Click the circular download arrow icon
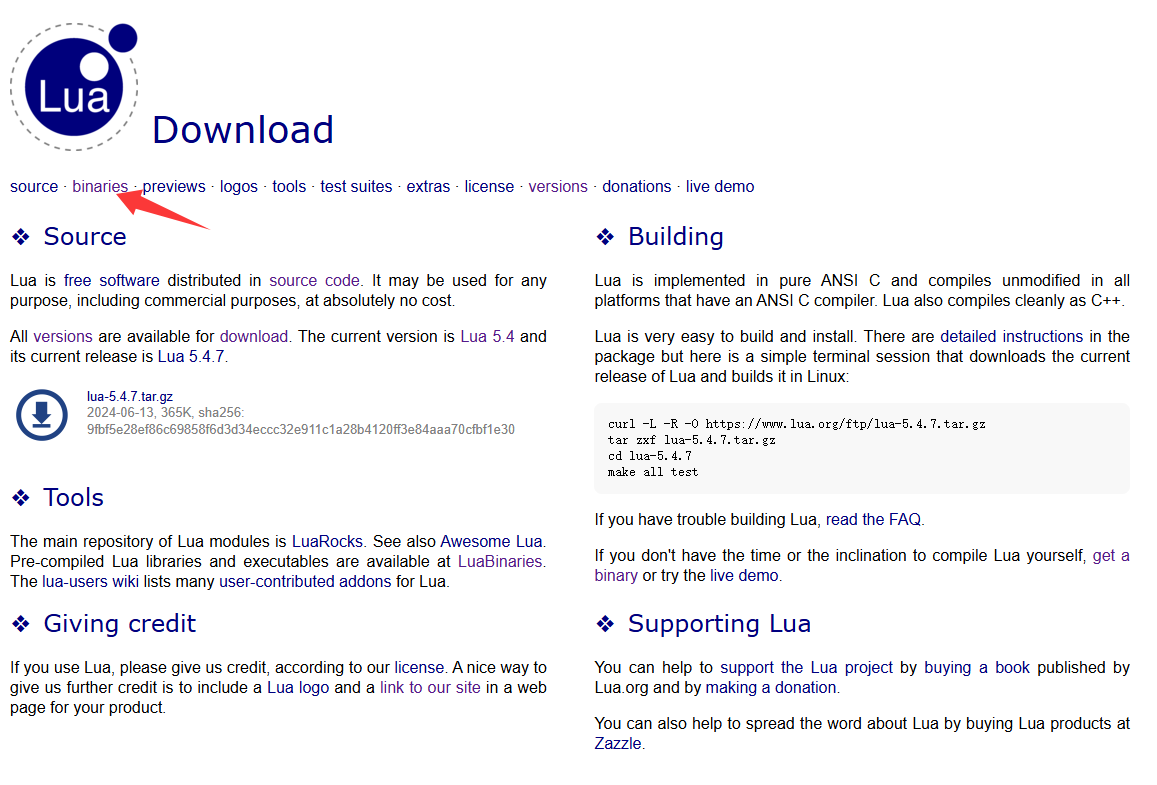The image size is (1157, 785). point(42,415)
